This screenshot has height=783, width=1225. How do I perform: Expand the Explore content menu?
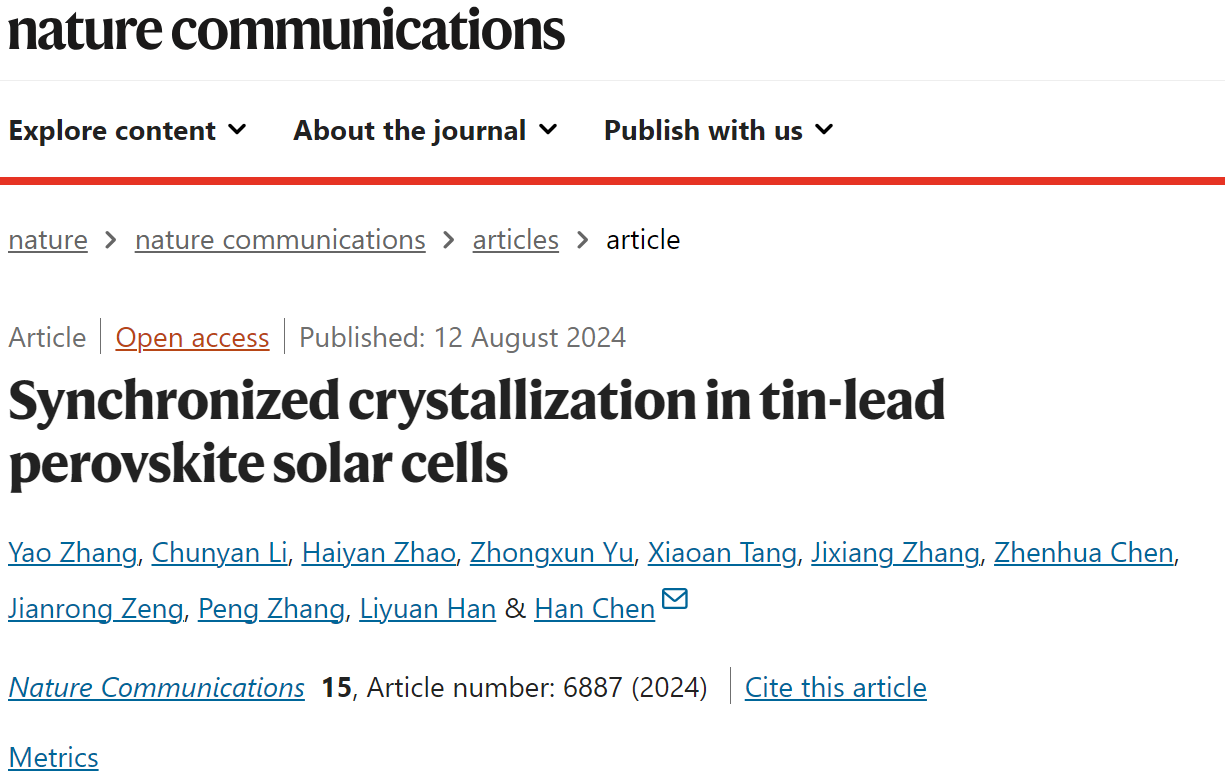[x=128, y=130]
